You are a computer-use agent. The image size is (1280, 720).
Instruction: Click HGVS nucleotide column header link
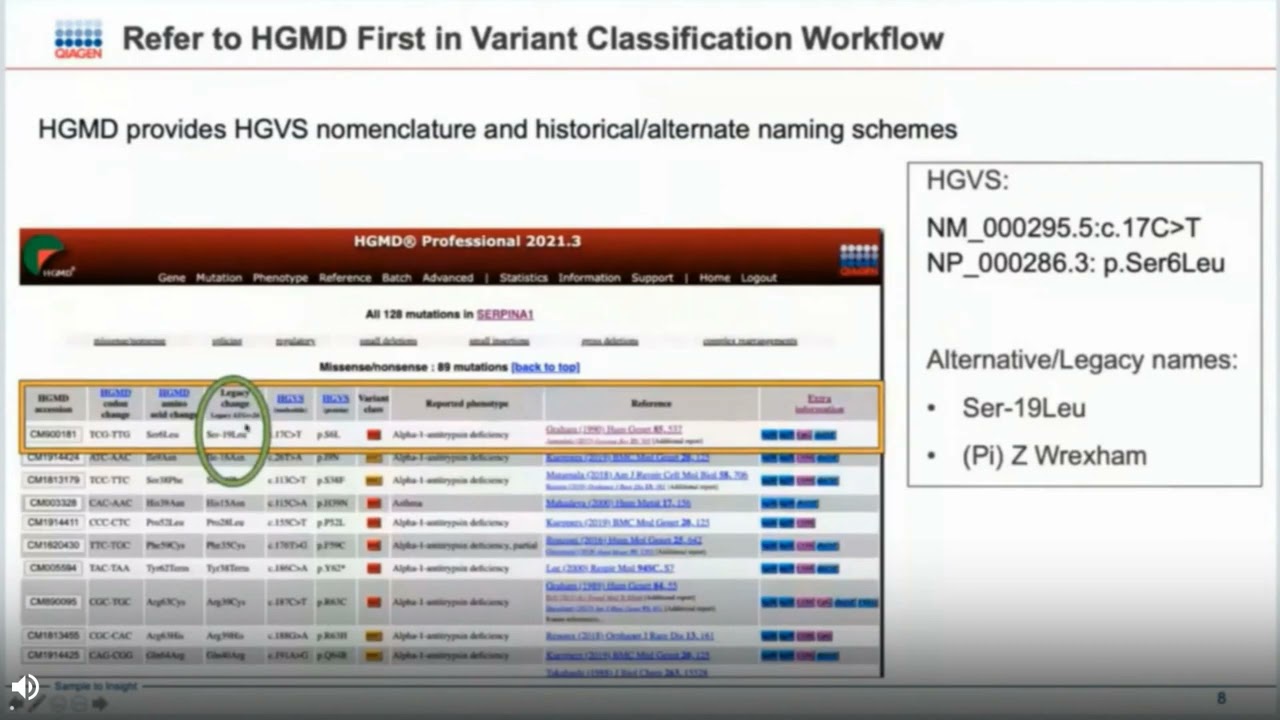[290, 397]
